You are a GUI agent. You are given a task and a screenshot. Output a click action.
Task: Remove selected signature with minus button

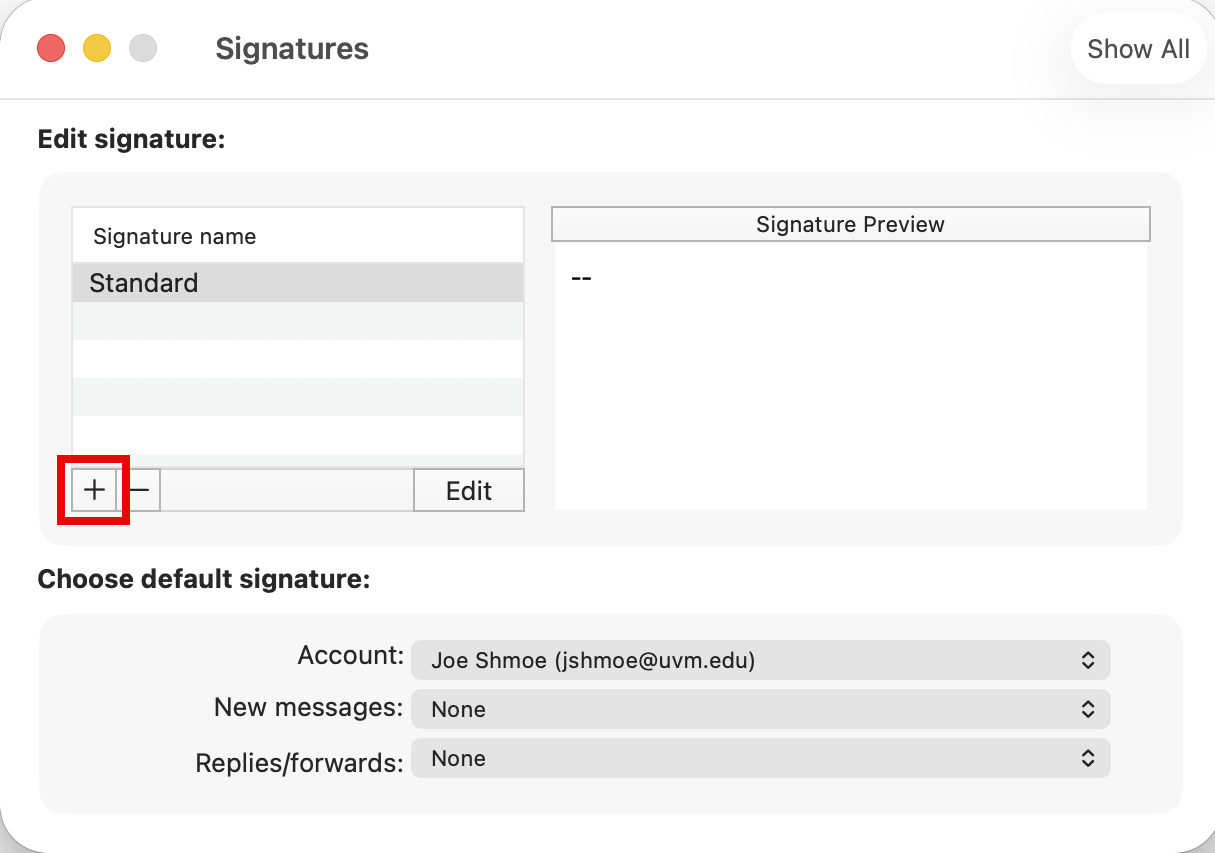(x=140, y=490)
